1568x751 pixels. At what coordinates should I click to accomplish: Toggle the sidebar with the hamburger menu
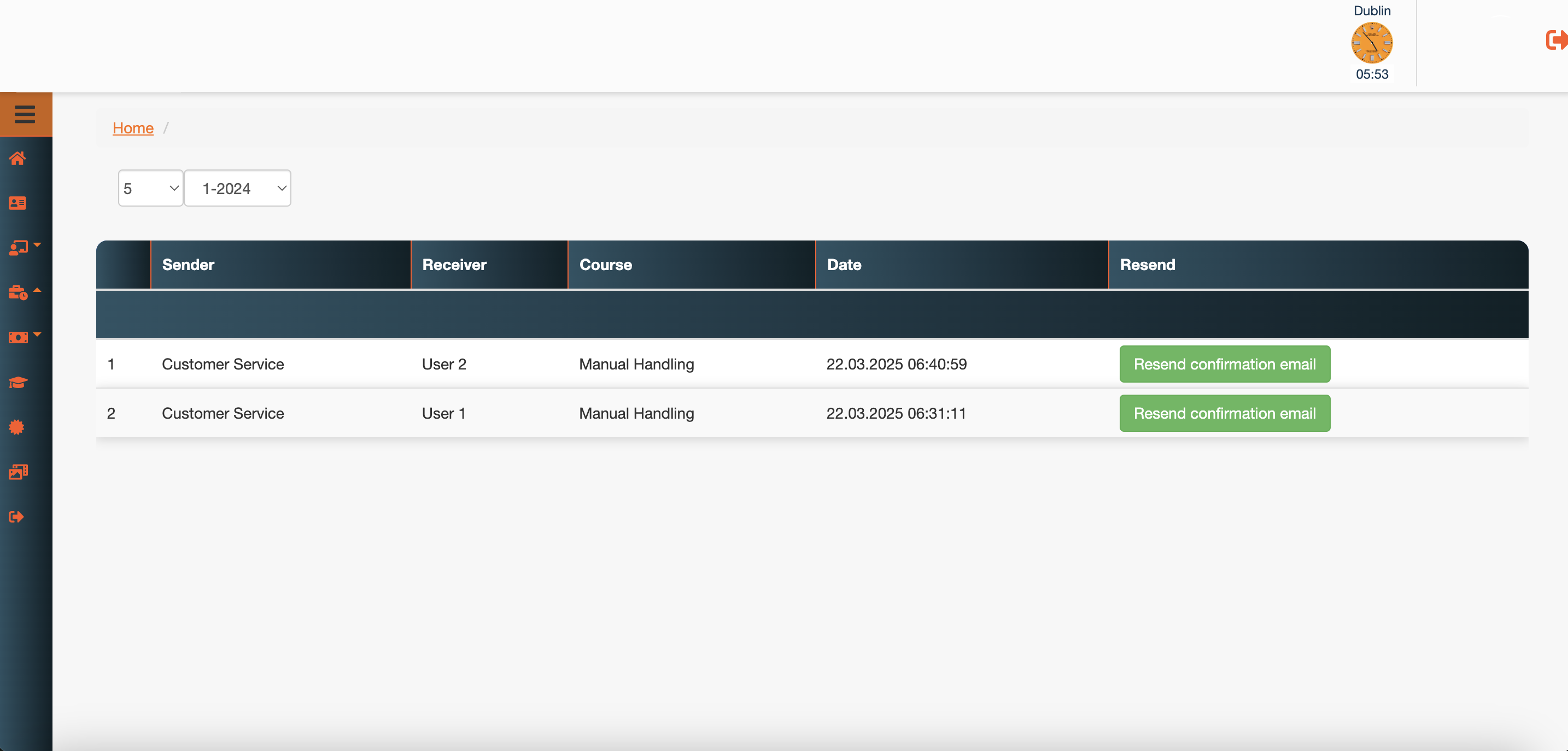click(x=26, y=114)
